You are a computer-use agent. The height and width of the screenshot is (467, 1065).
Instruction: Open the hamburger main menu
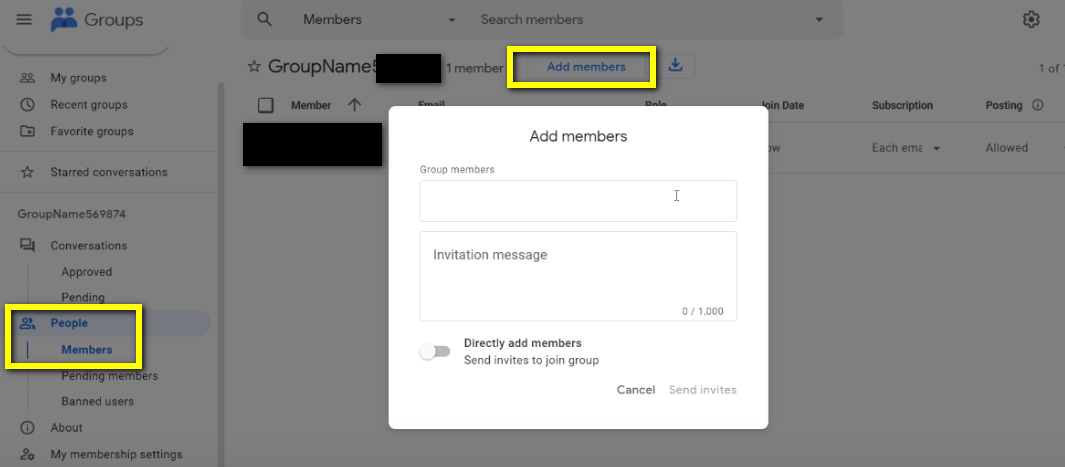tap(24, 20)
